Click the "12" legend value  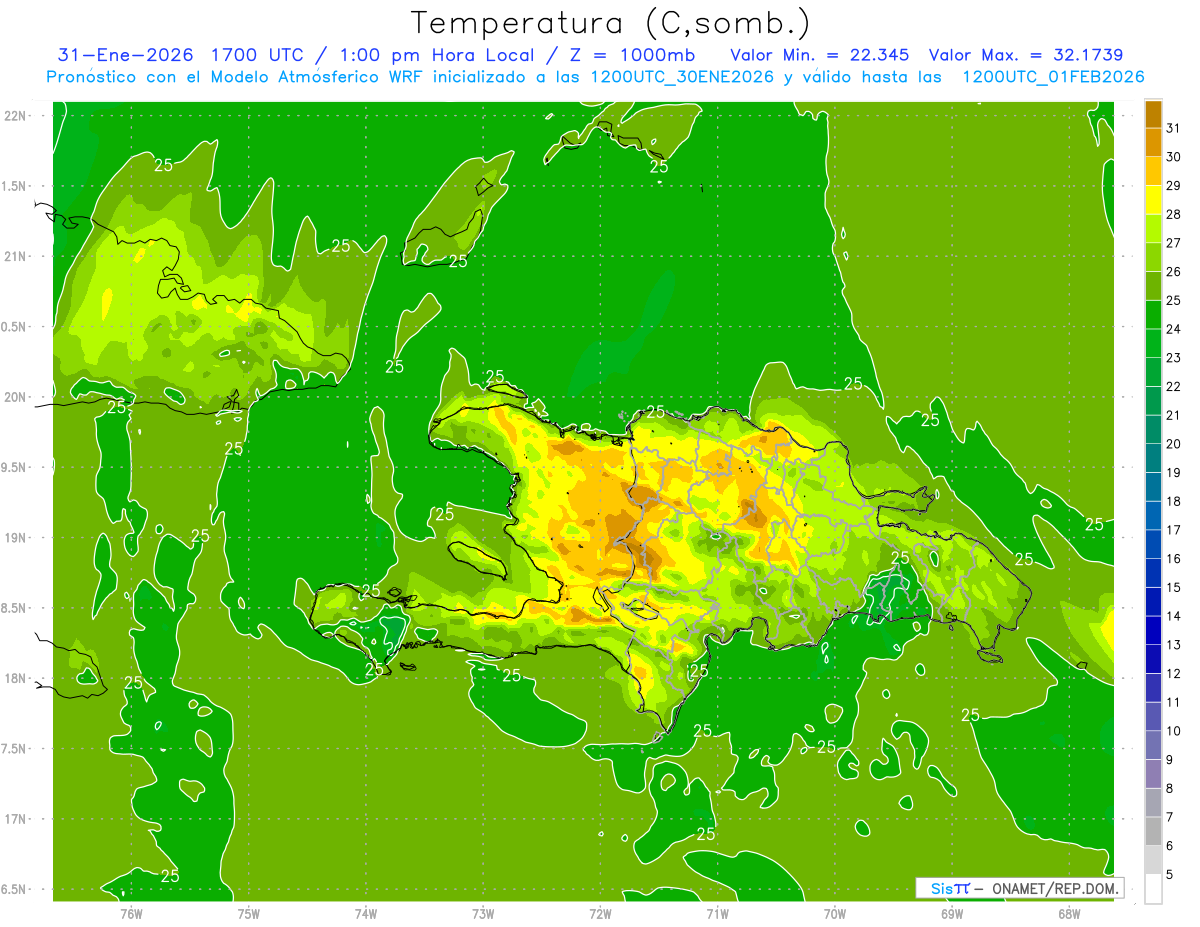(1174, 674)
